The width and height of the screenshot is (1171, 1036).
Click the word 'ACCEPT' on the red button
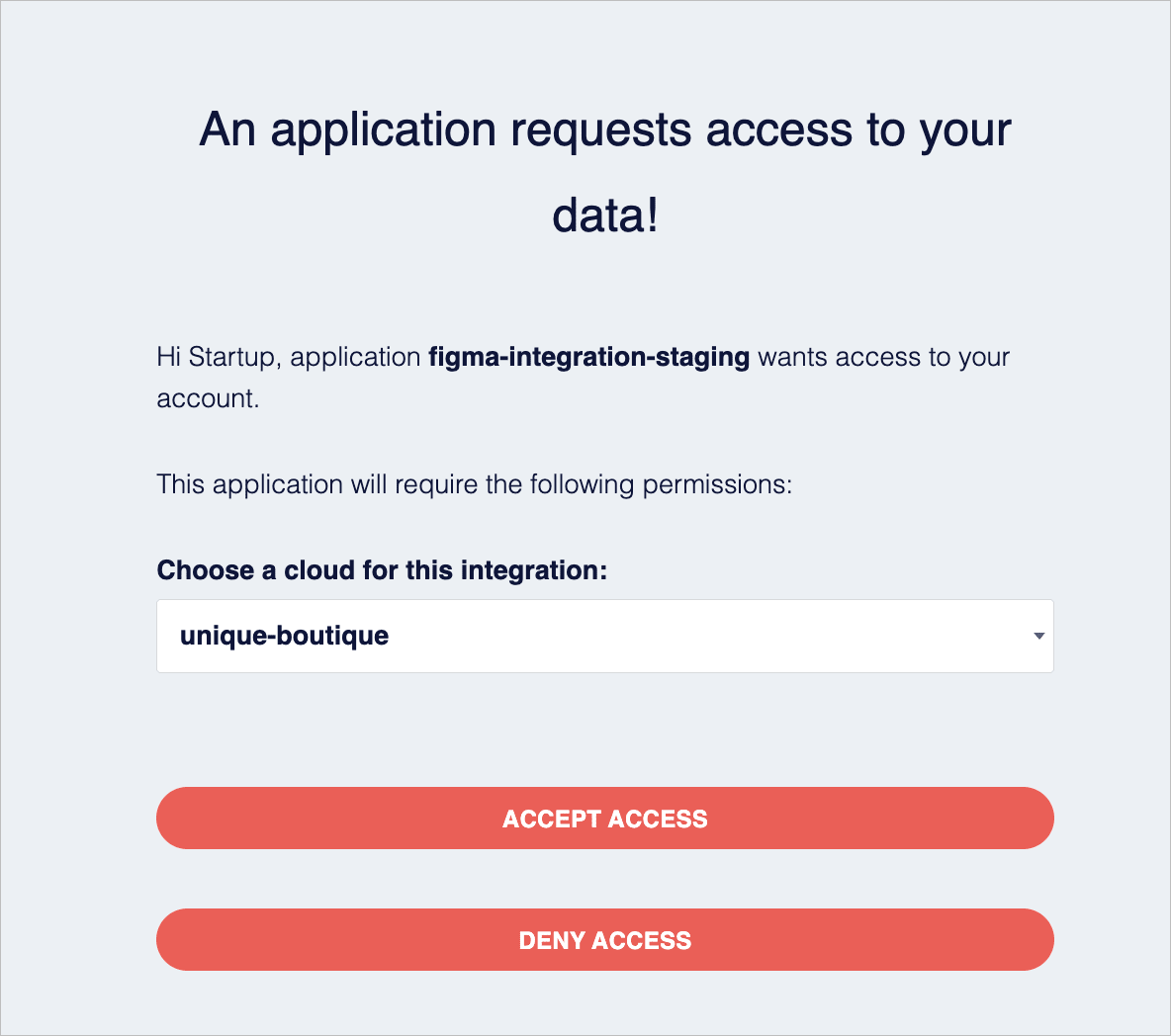pos(552,819)
